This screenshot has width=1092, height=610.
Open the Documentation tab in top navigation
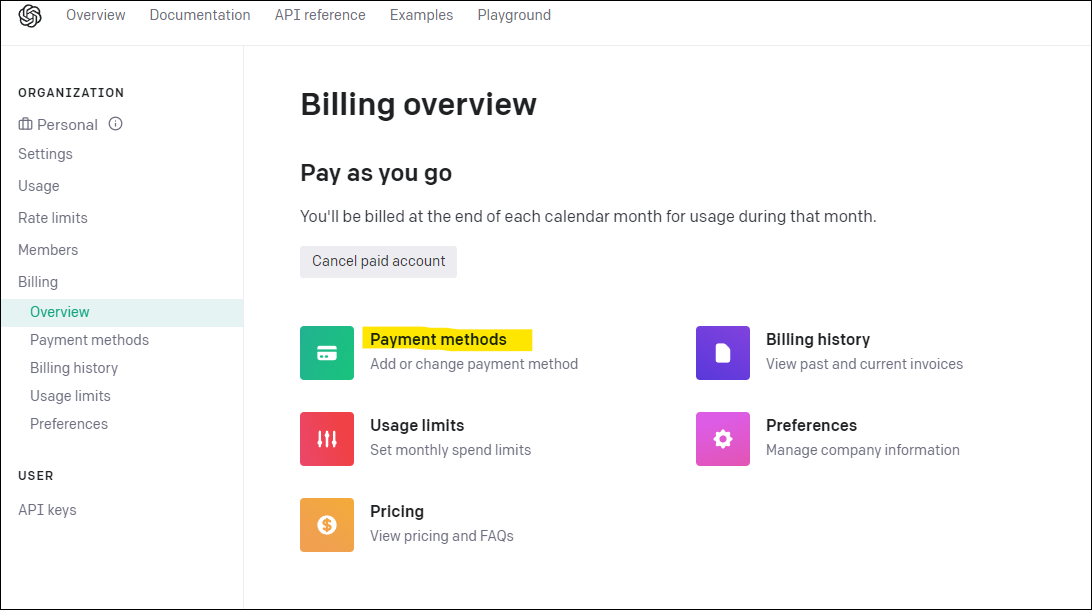pyautogui.click(x=200, y=15)
